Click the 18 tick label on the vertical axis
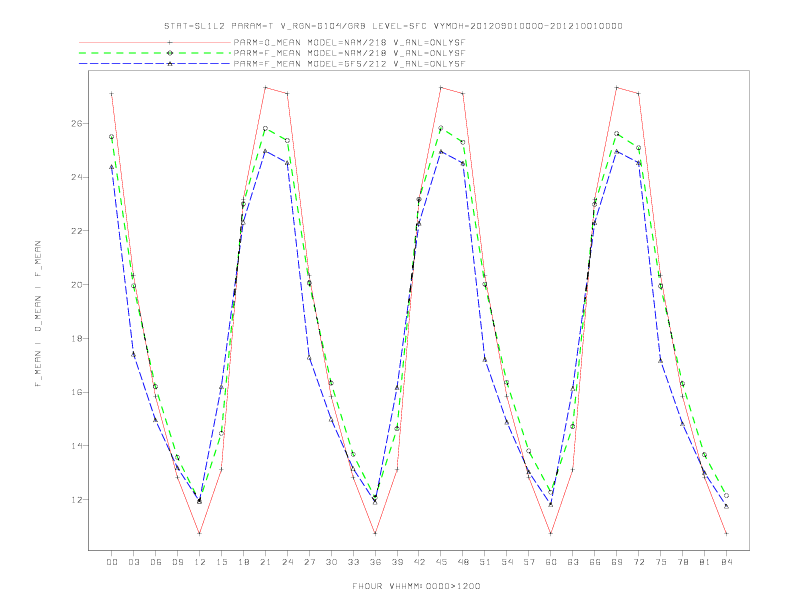The width and height of the screenshot is (792, 612). click(x=76, y=338)
